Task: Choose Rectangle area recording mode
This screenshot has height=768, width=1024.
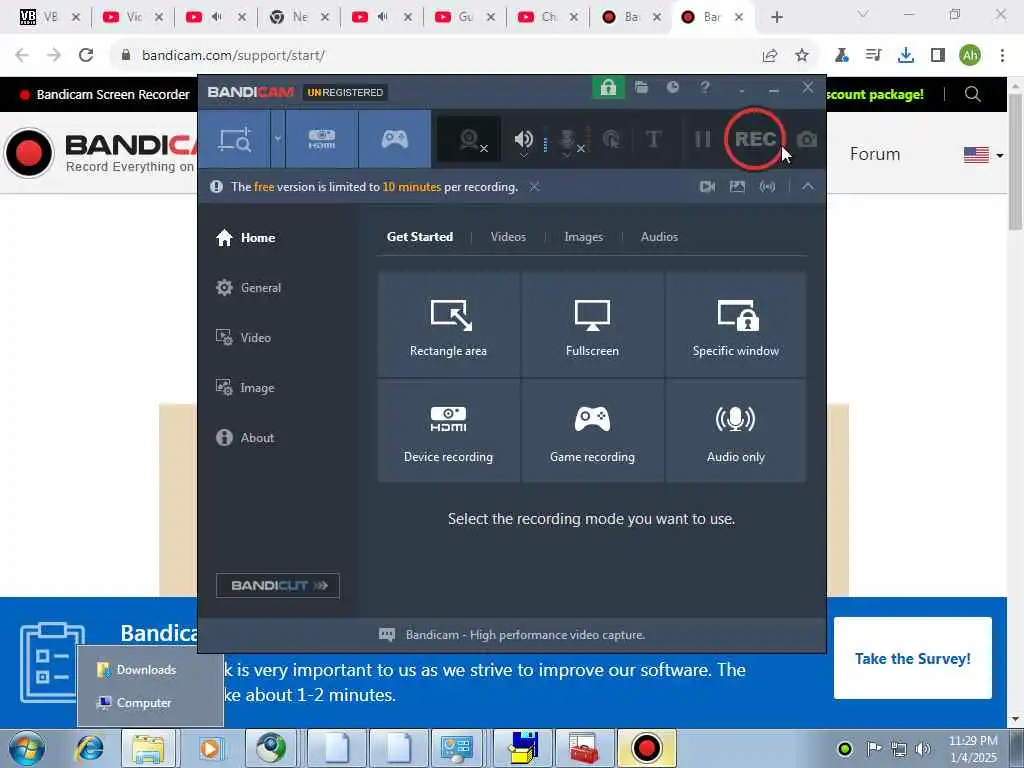Action: (x=449, y=325)
